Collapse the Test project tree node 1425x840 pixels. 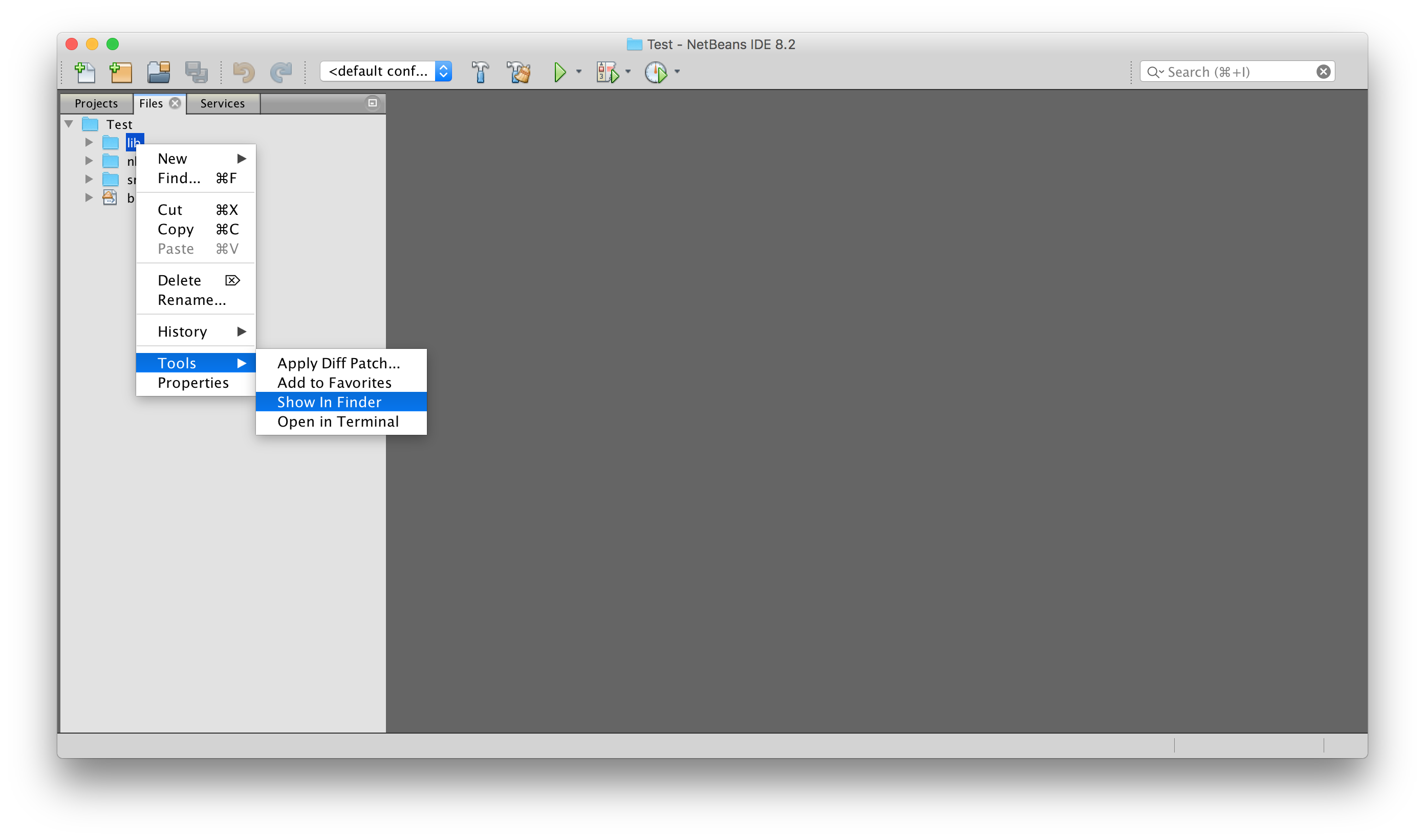click(x=69, y=124)
